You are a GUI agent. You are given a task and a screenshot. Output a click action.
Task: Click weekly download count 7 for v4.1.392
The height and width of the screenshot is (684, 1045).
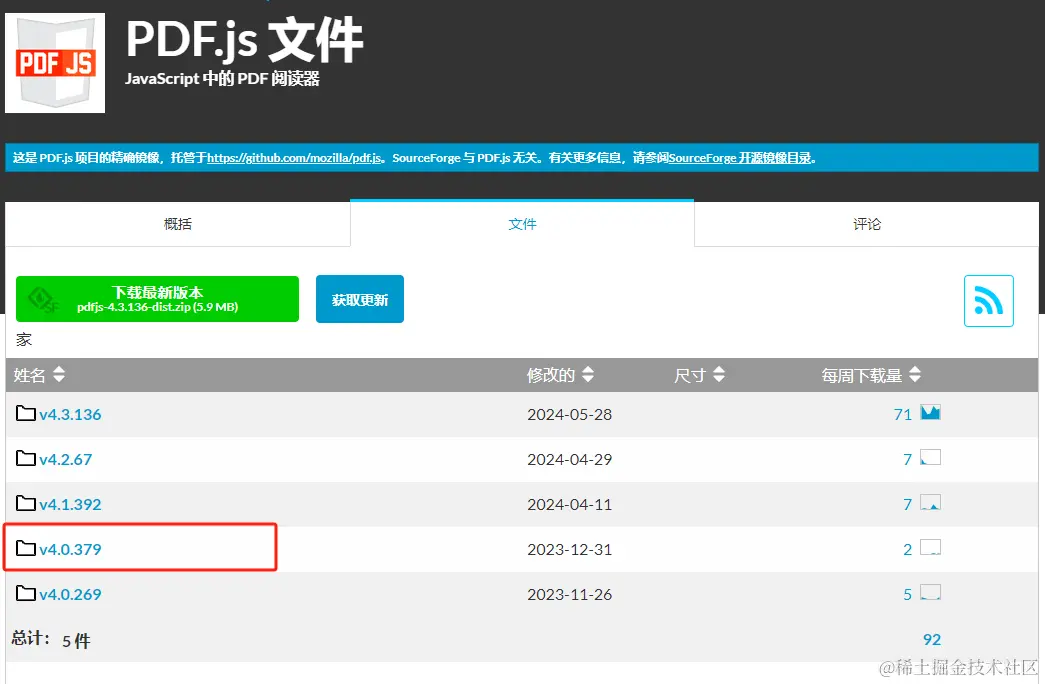point(907,505)
